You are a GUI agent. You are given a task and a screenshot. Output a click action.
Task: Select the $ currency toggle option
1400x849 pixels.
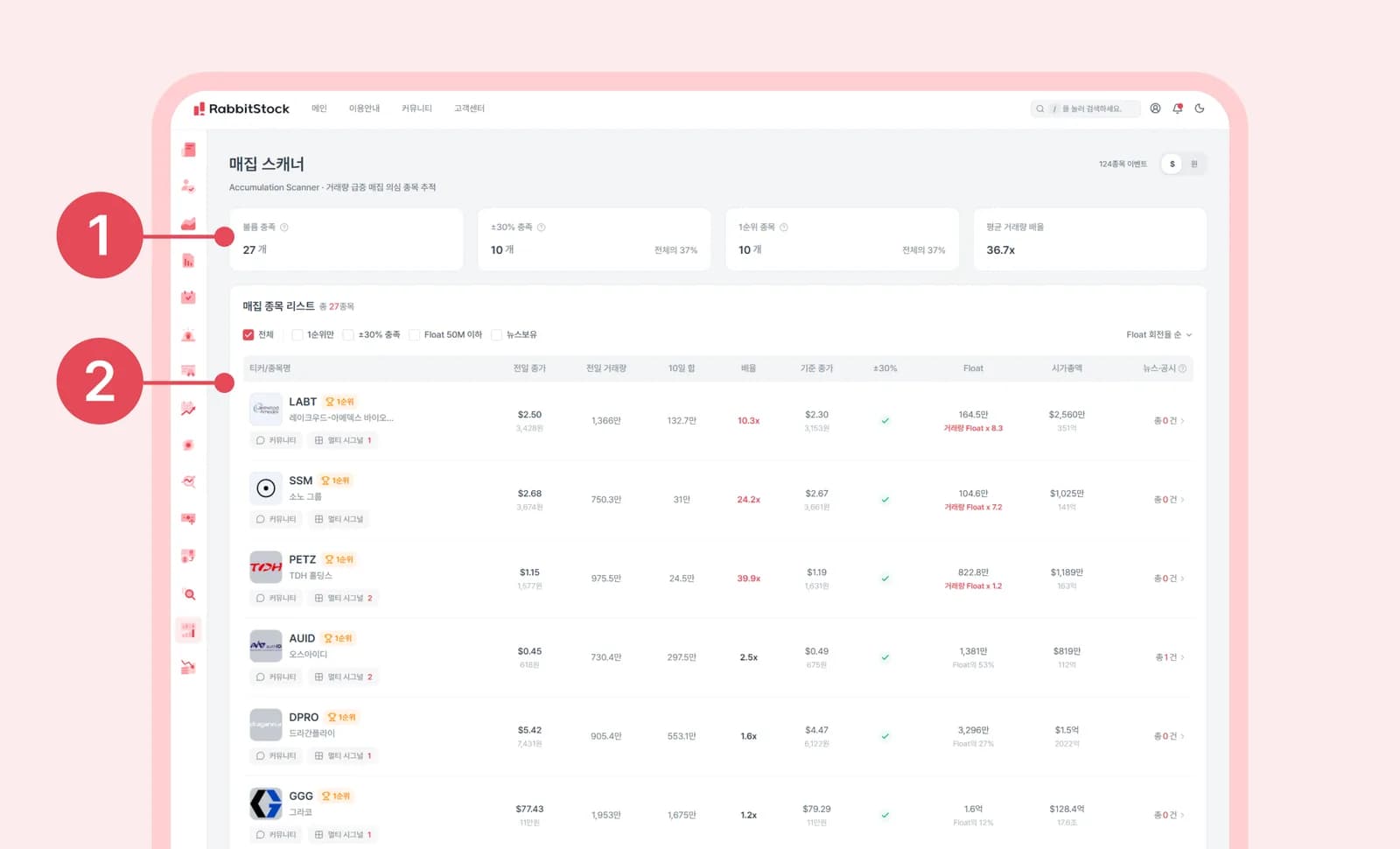pos(1172,164)
